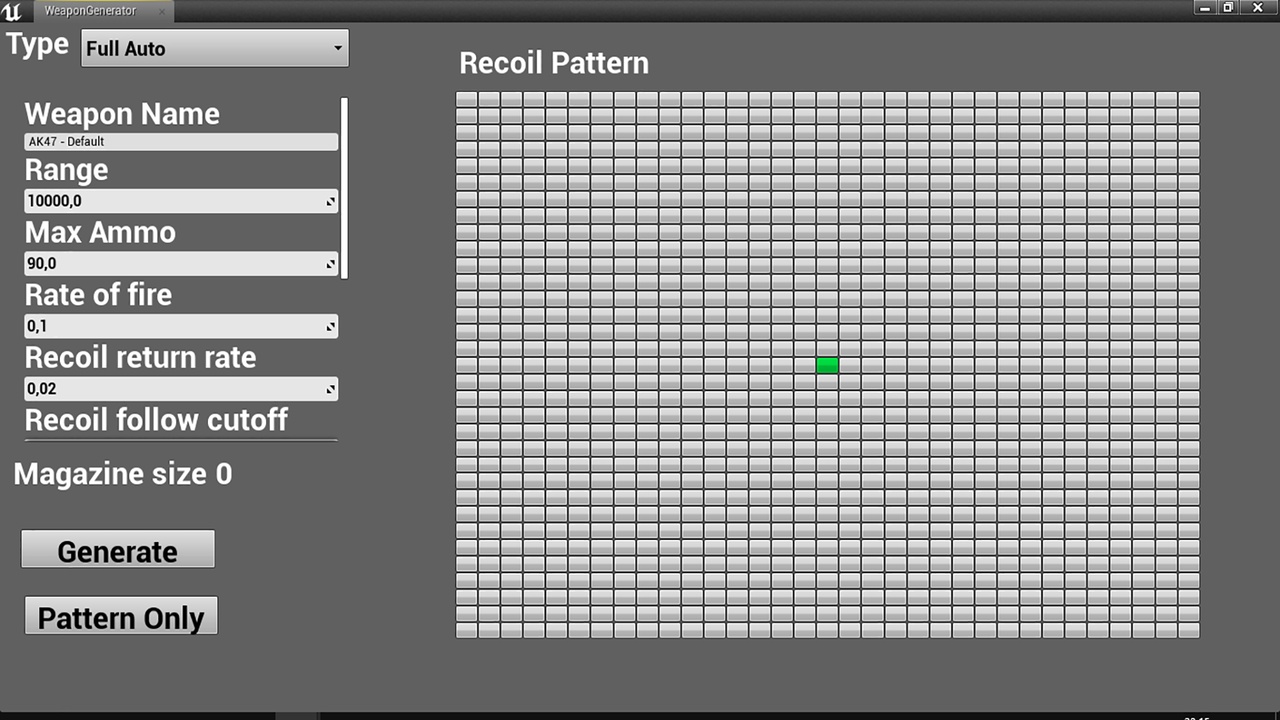Toggle the top-left cell of the Recoil Pattern grid
Screen dimensions: 1280x720
tap(467, 100)
